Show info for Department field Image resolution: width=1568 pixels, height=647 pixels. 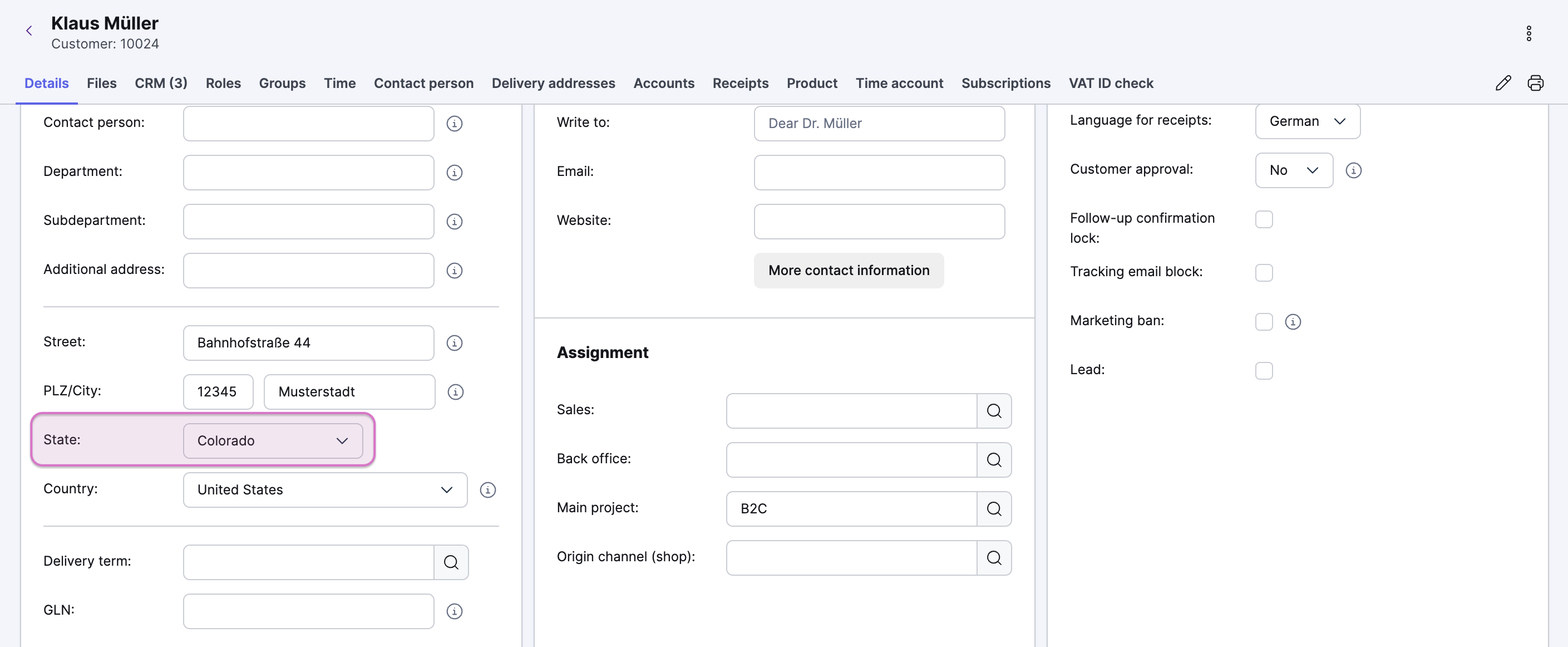click(x=454, y=173)
